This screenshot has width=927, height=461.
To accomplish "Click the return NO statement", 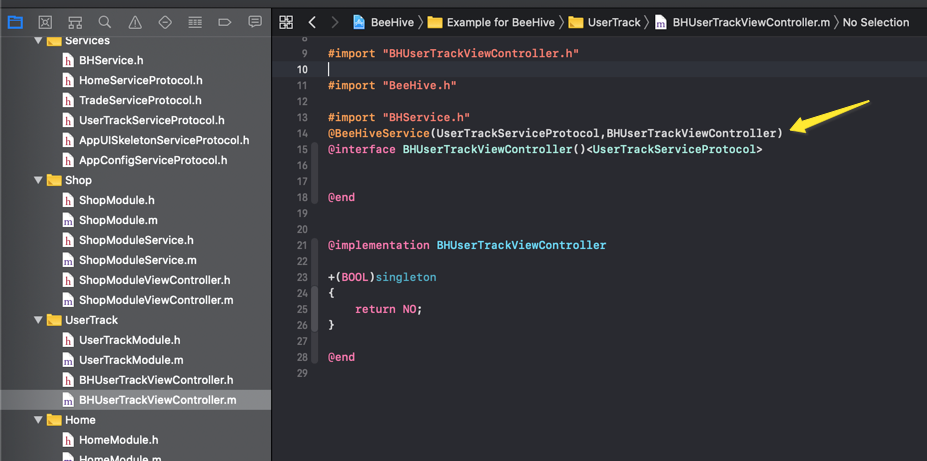I will coord(389,309).
